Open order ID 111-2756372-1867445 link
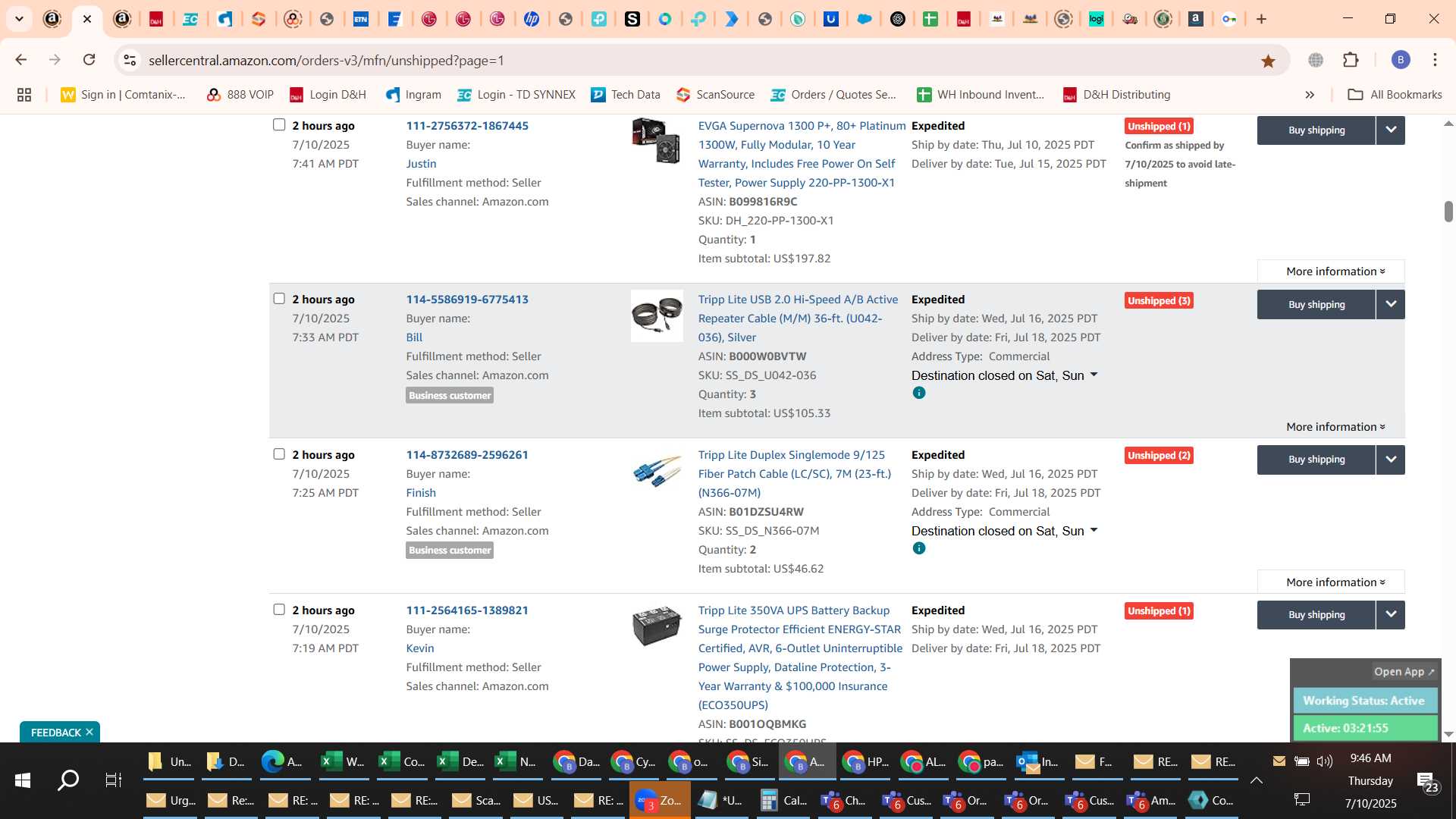Image resolution: width=1456 pixels, height=819 pixels. pyautogui.click(x=467, y=126)
